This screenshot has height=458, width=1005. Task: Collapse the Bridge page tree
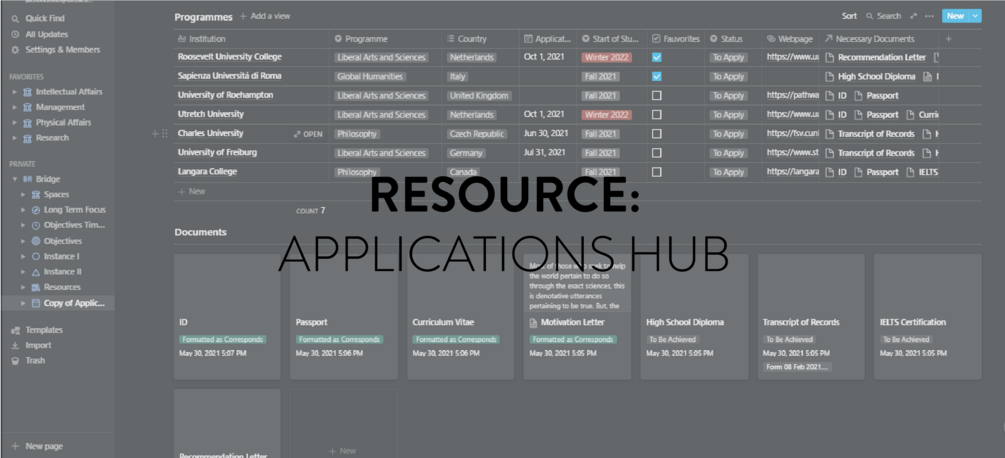pyautogui.click(x=15, y=179)
